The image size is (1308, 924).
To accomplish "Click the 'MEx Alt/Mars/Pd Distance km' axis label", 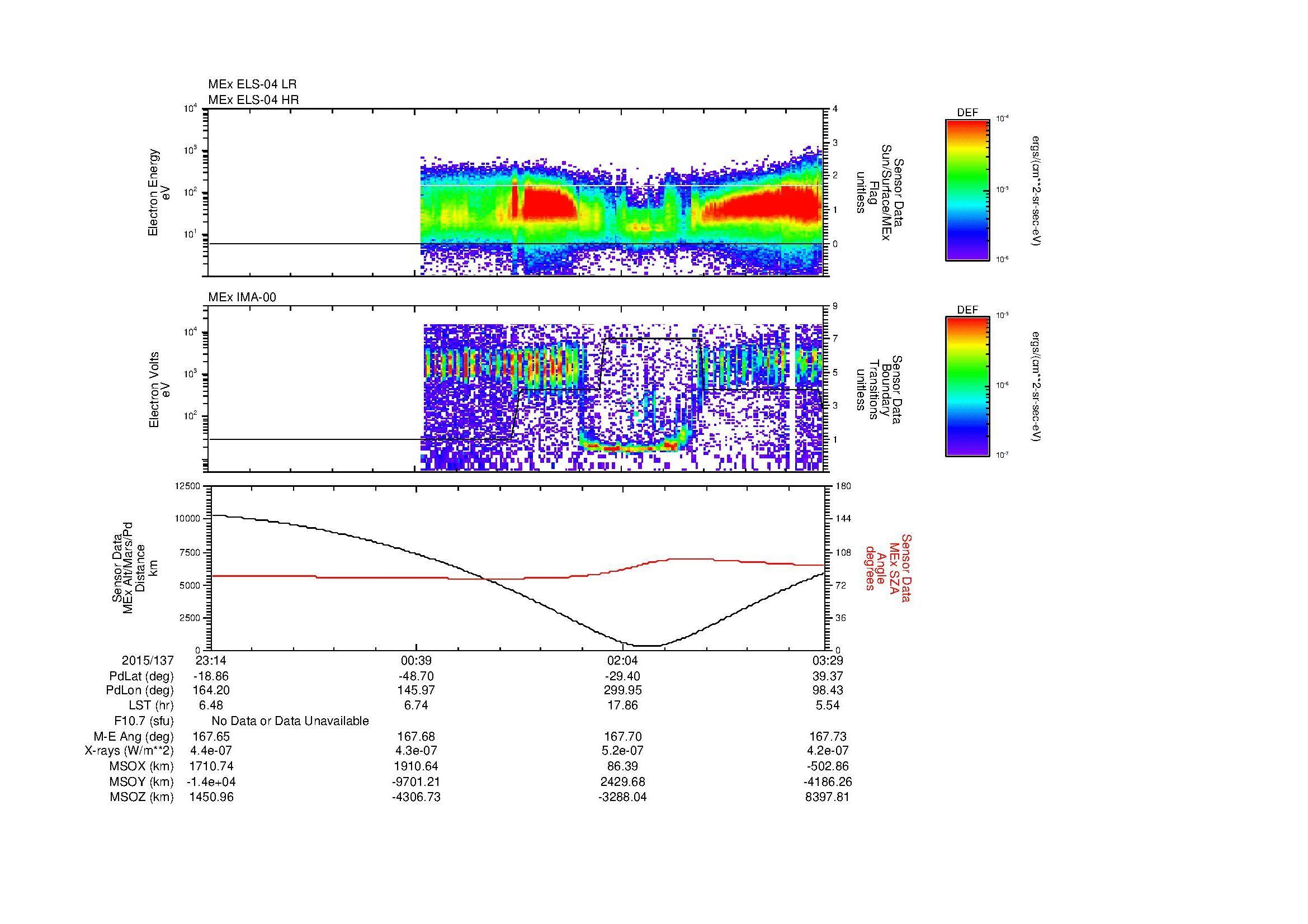I will click(134, 567).
